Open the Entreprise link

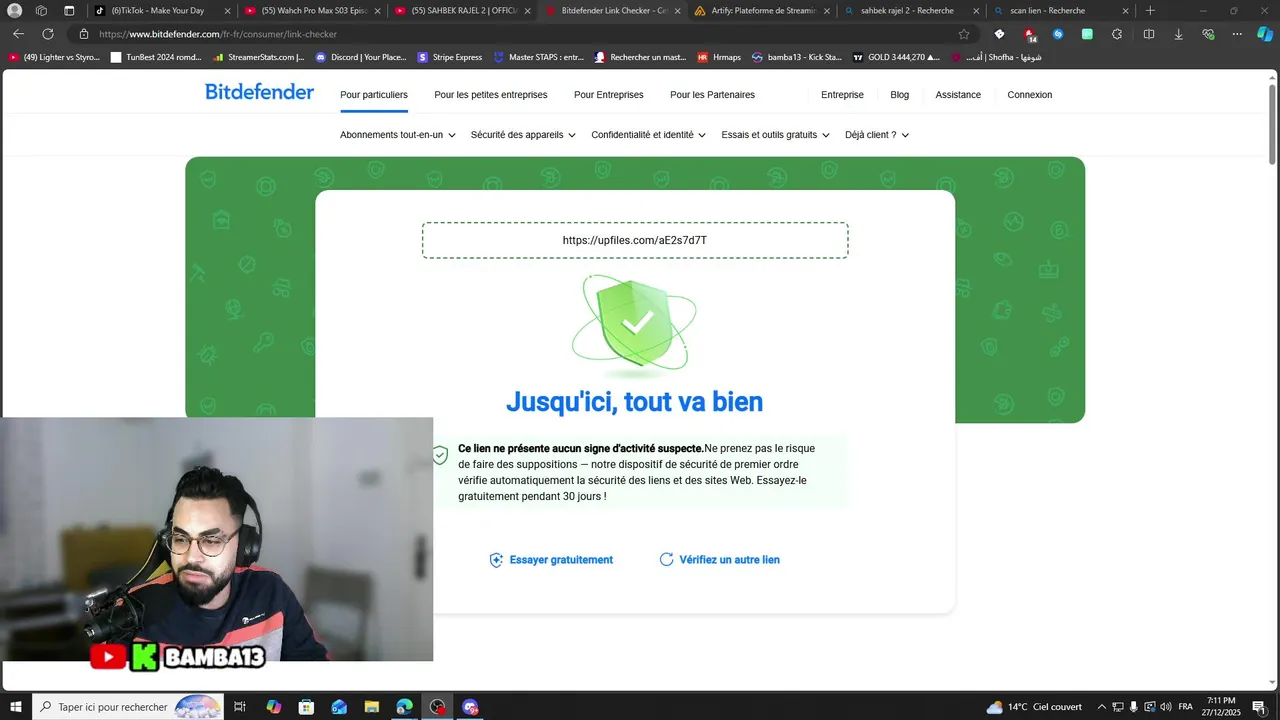click(x=842, y=95)
